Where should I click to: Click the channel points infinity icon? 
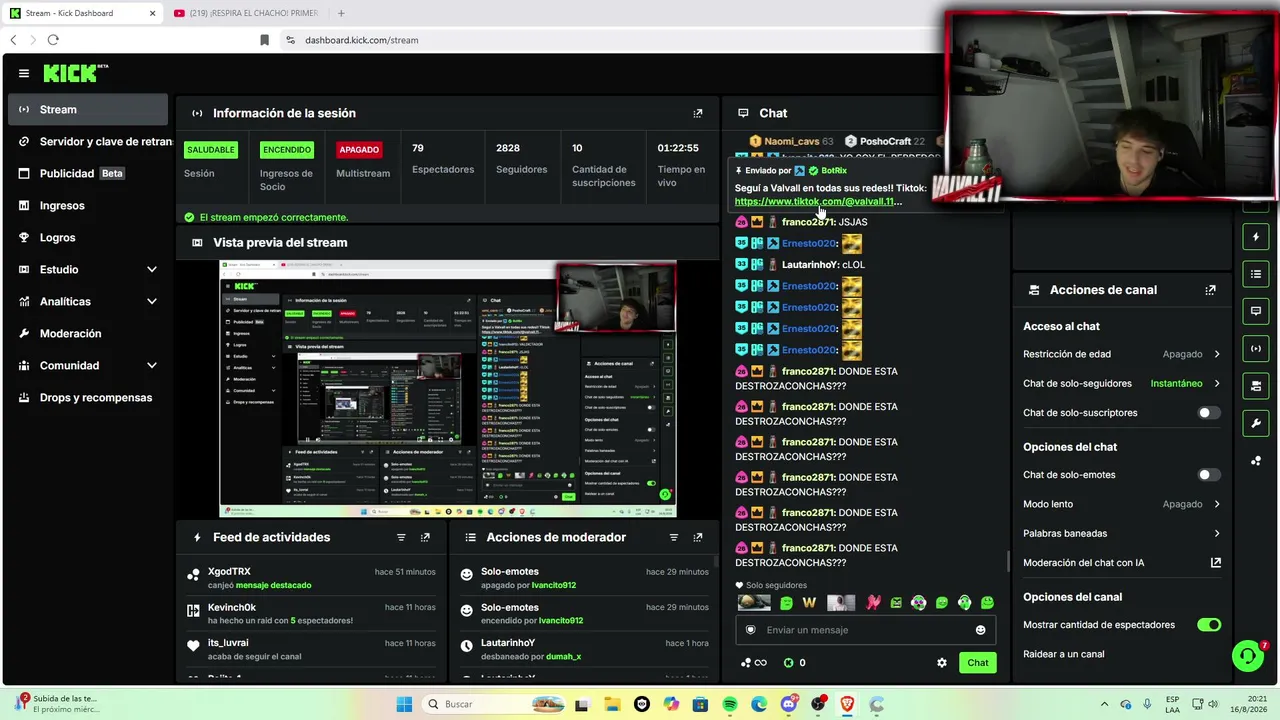[753, 662]
